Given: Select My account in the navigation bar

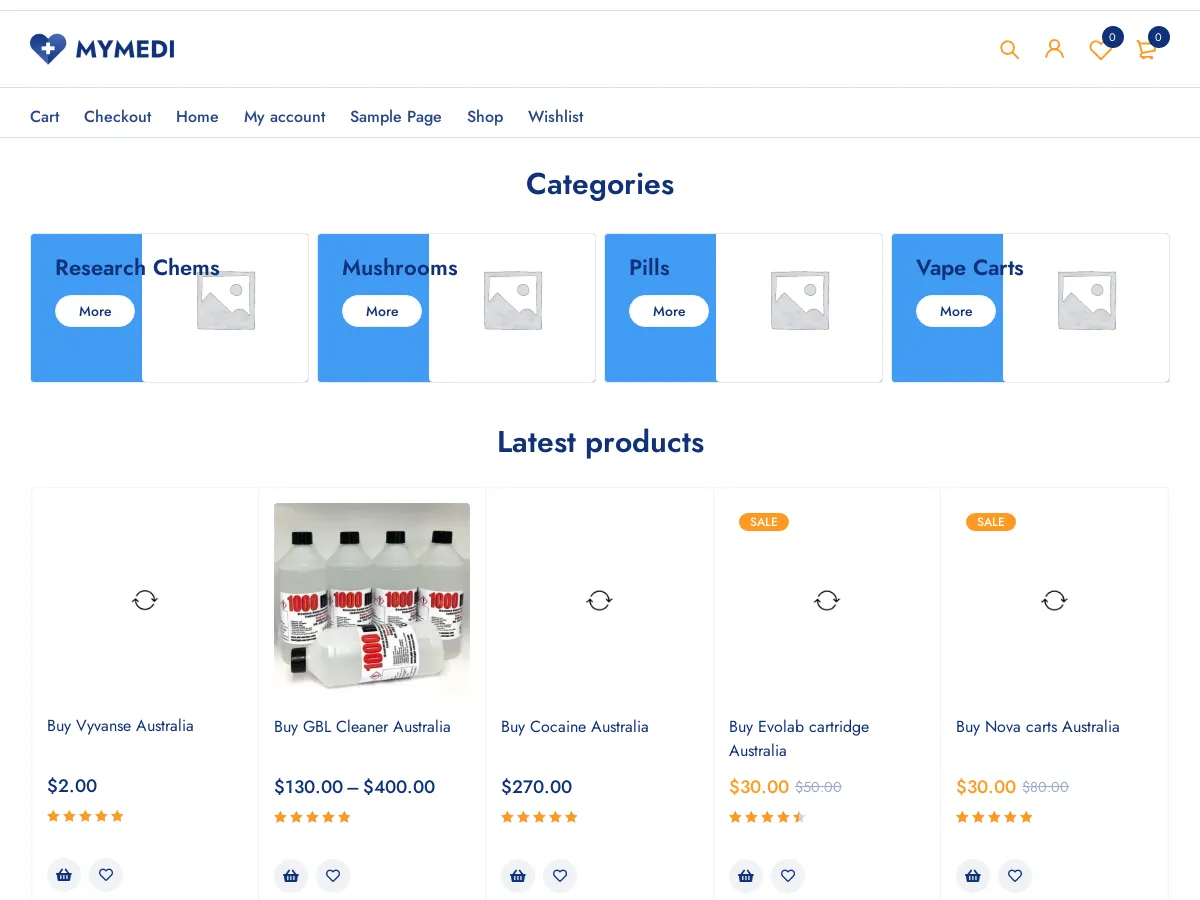Looking at the screenshot, I should pos(284,117).
